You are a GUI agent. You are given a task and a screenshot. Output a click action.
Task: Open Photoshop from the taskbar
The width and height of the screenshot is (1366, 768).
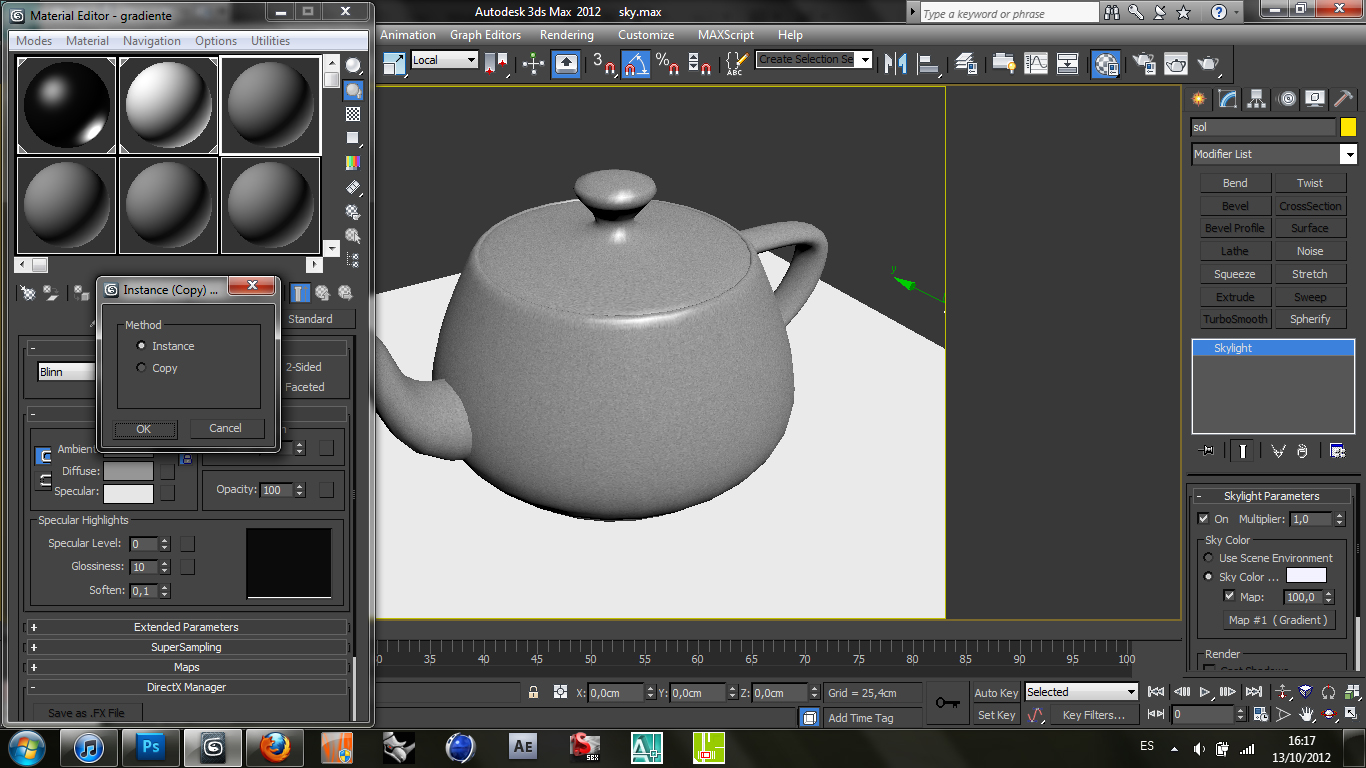[151, 746]
